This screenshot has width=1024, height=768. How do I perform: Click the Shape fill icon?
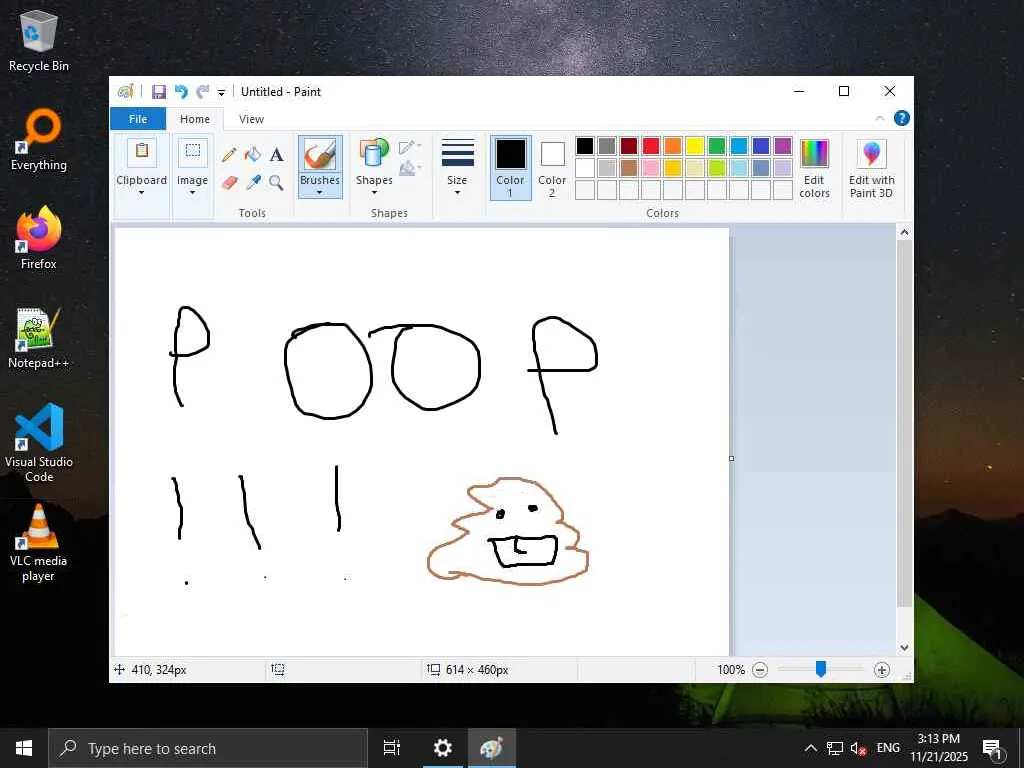[408, 168]
